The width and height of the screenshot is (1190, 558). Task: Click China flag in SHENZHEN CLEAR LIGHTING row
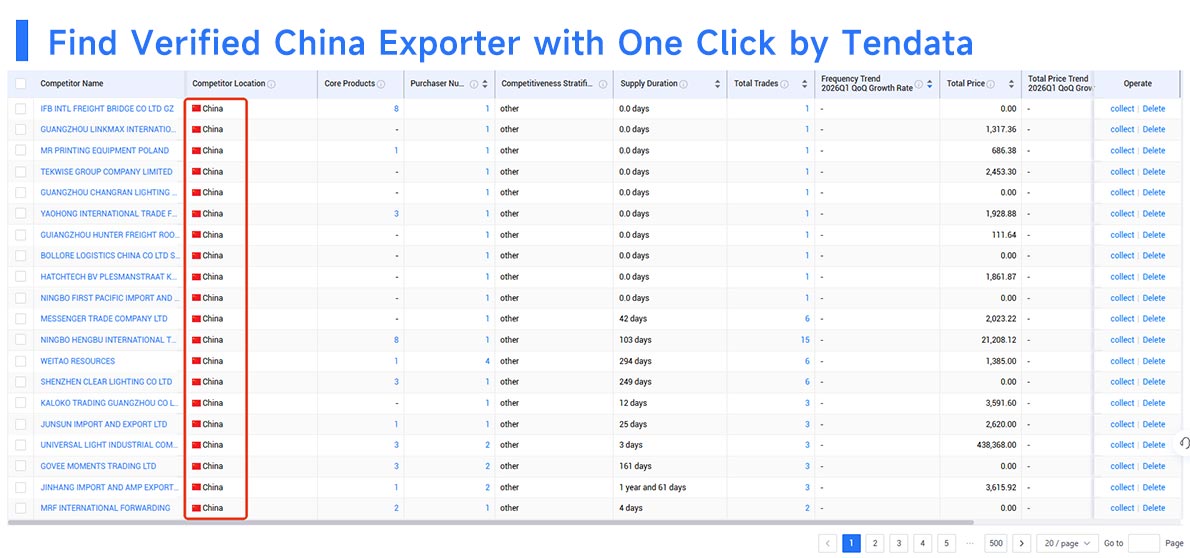pos(197,382)
